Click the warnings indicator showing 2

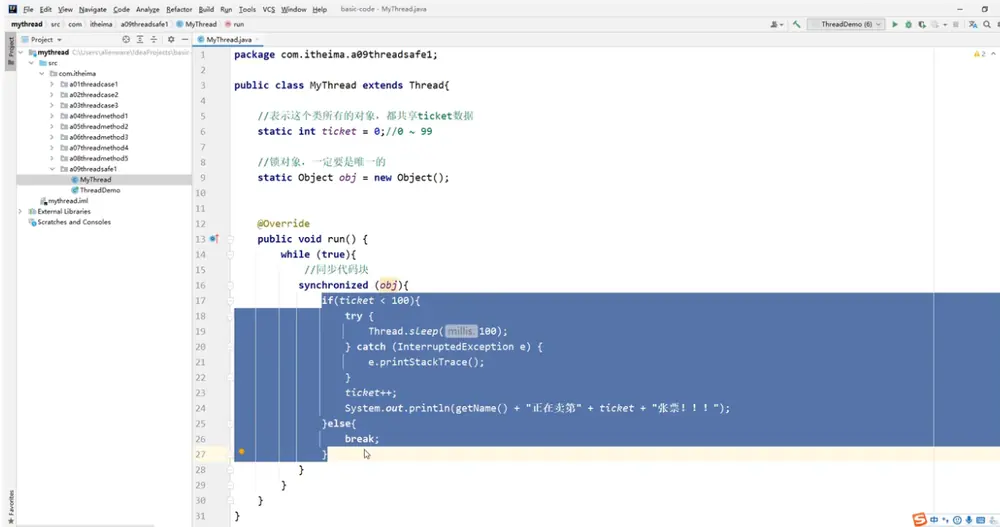click(x=980, y=54)
